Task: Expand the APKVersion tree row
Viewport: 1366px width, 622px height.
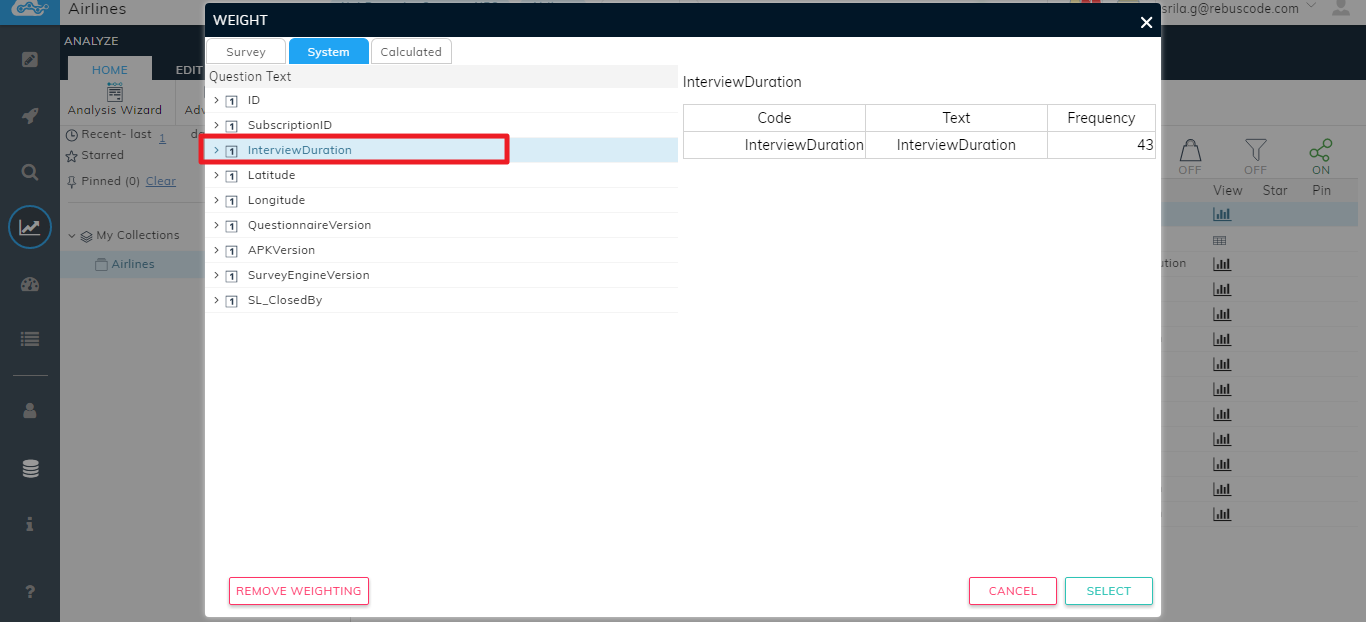Action: pyautogui.click(x=216, y=250)
